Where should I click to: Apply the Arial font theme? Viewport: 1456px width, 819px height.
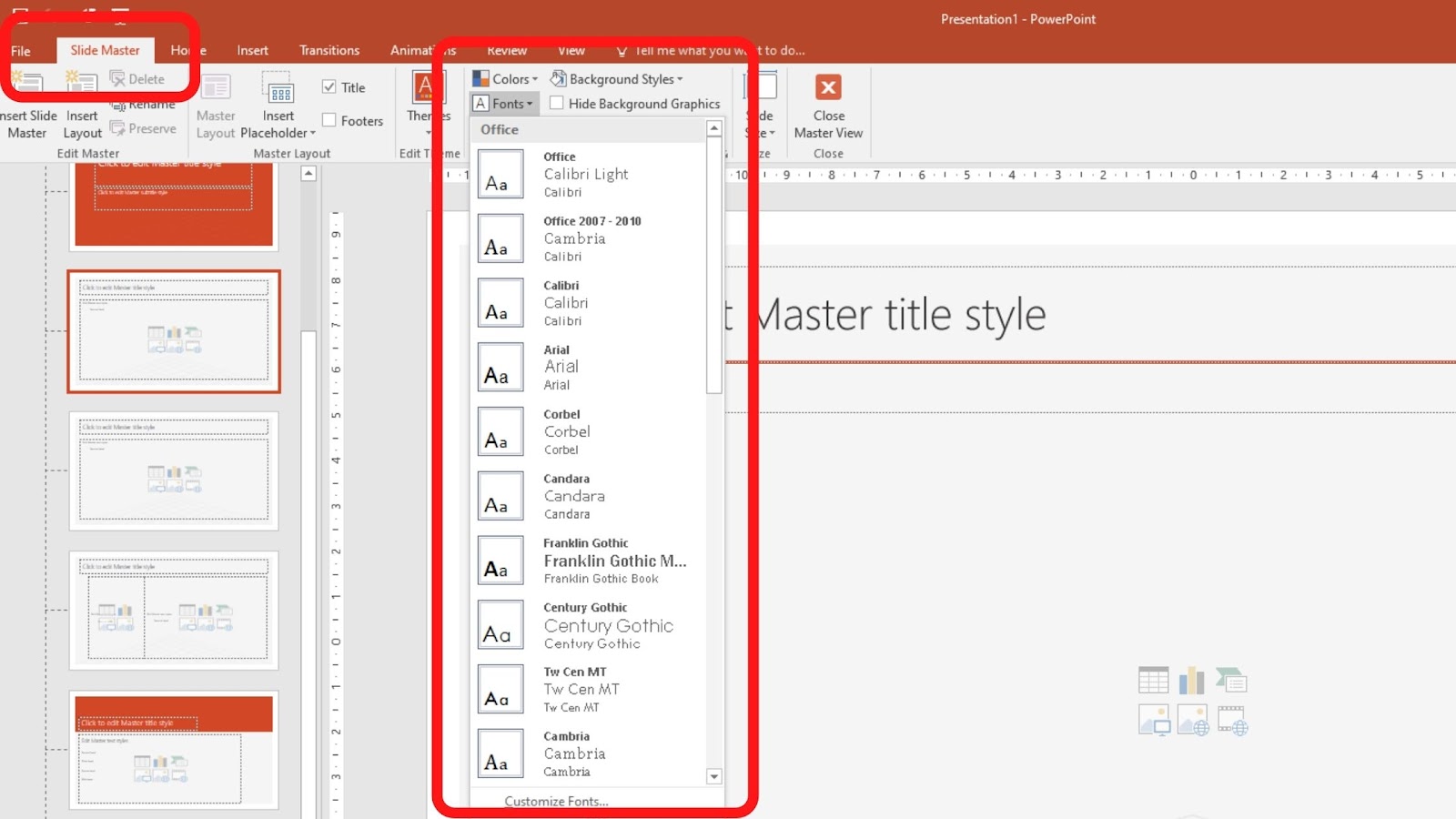point(590,367)
